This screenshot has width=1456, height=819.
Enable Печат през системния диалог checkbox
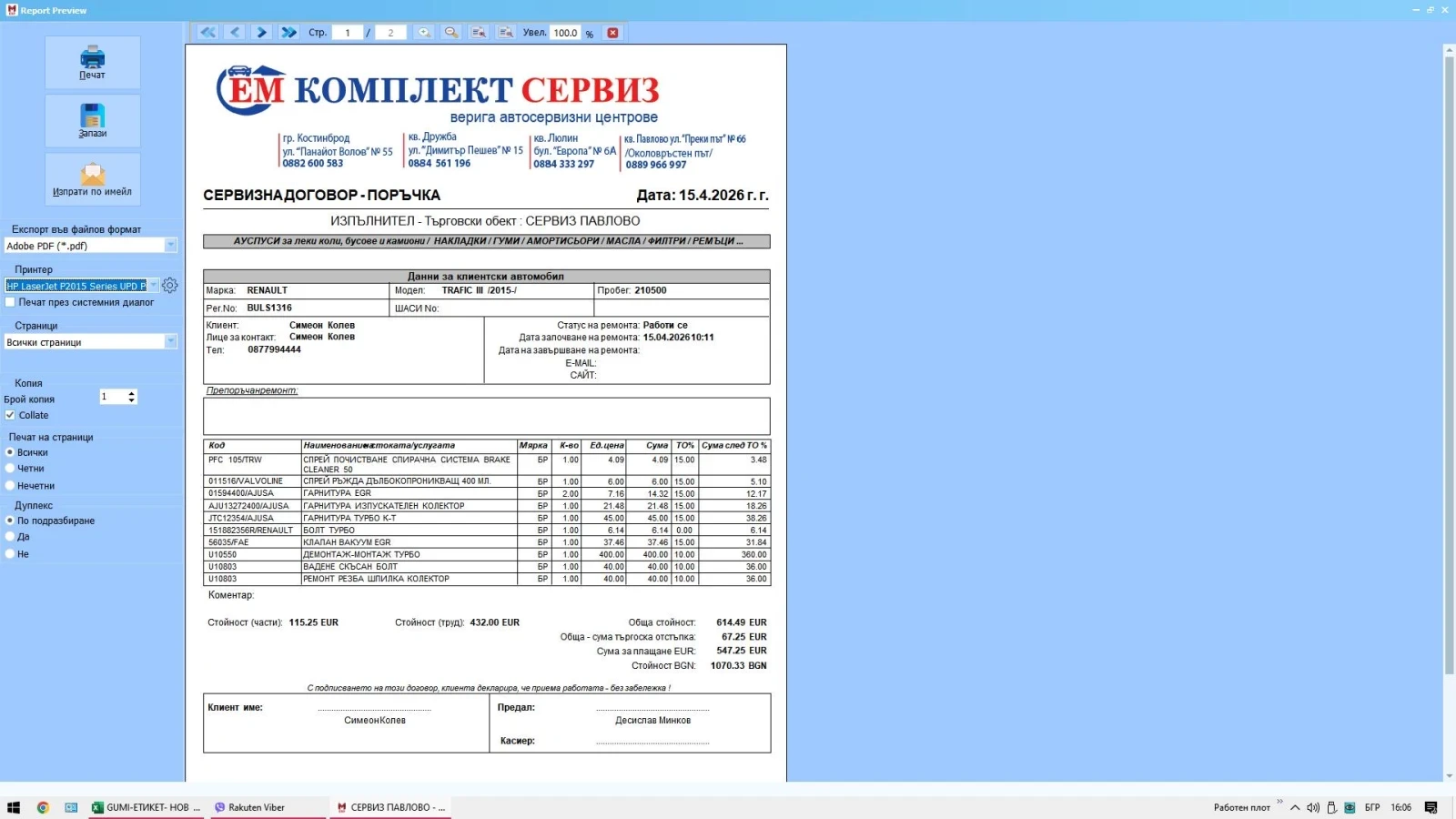click(x=10, y=302)
